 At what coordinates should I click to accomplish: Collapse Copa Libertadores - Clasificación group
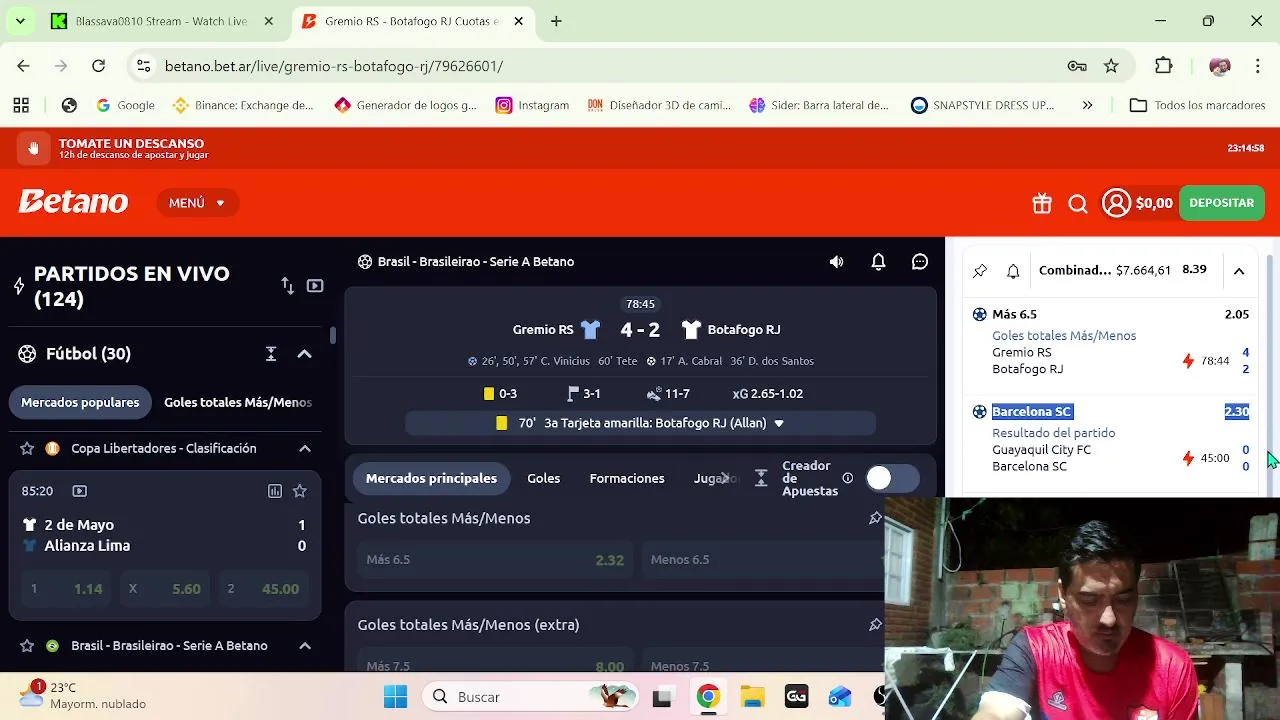point(304,449)
